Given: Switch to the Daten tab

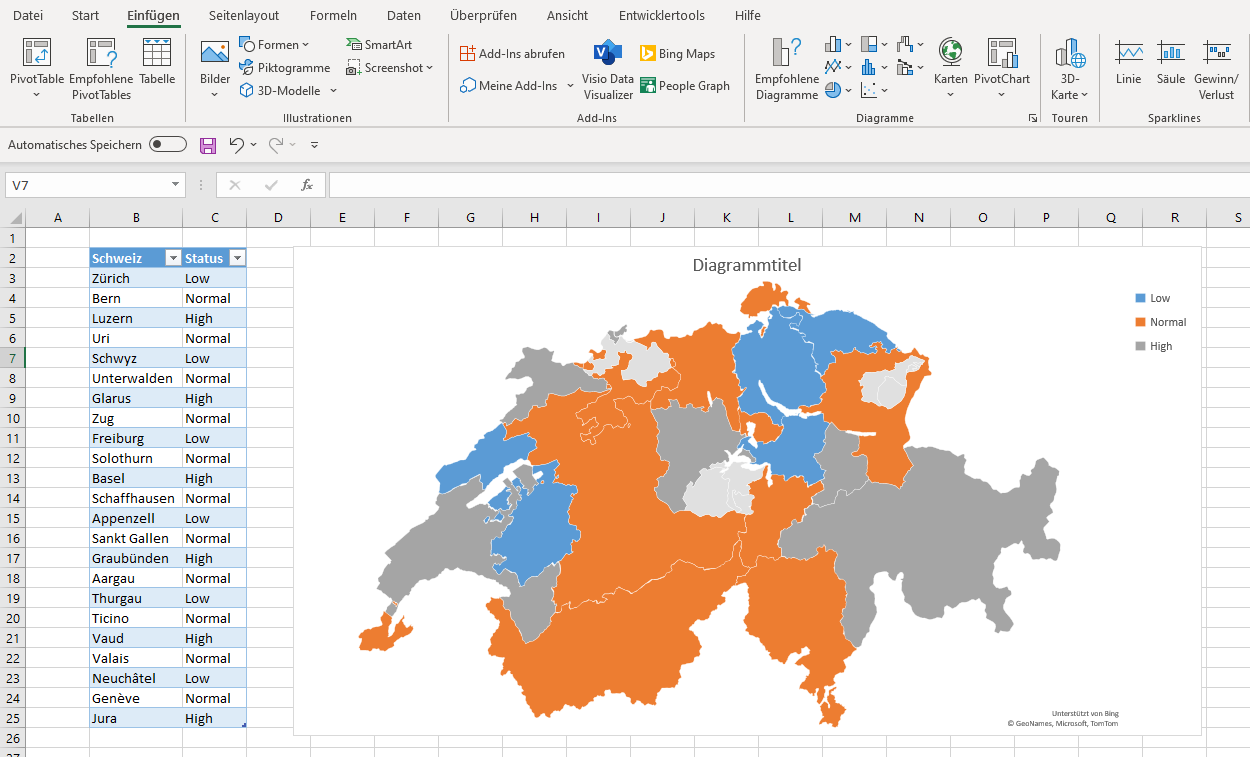Looking at the screenshot, I should [x=403, y=15].
